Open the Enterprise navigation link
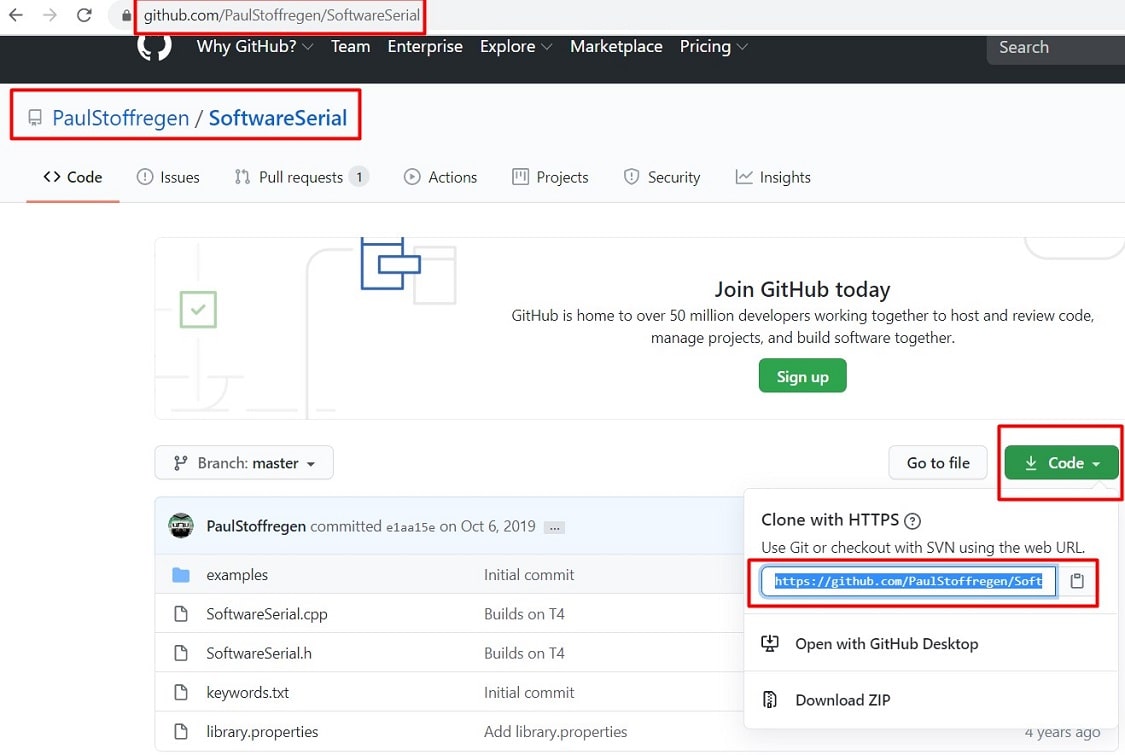The image size is (1125, 755). (x=425, y=47)
